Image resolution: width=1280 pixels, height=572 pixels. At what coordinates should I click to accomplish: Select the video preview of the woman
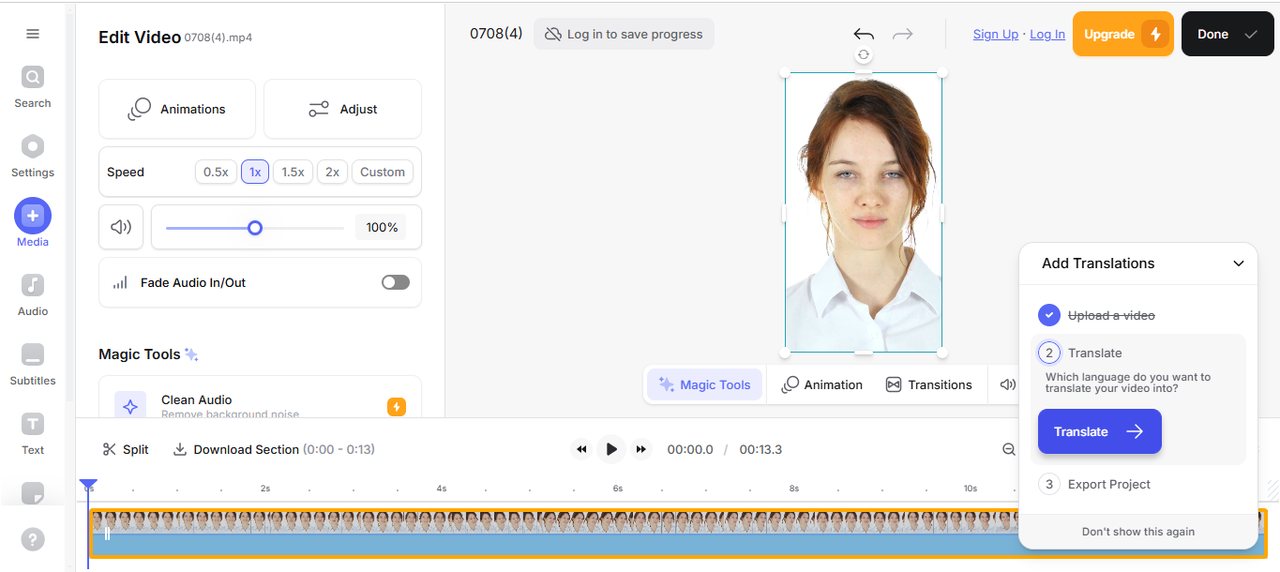point(864,212)
